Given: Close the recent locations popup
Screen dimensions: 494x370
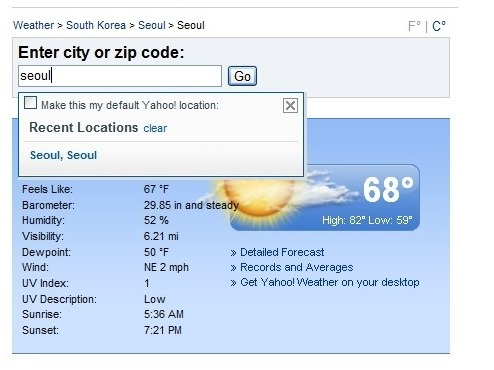Looking at the screenshot, I should click(x=290, y=106).
